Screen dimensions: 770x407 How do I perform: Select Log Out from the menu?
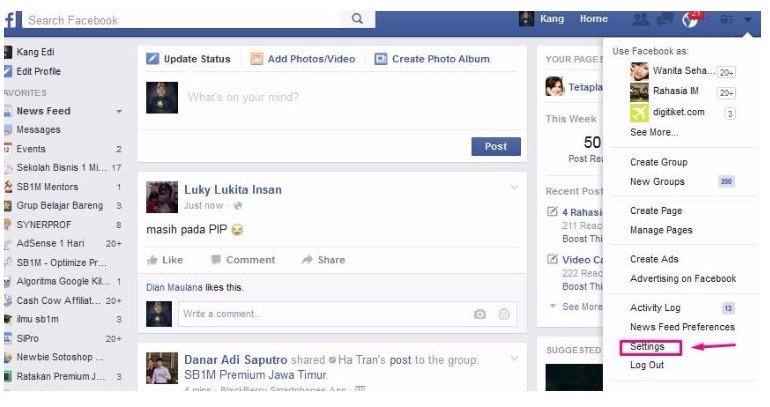[x=647, y=365]
